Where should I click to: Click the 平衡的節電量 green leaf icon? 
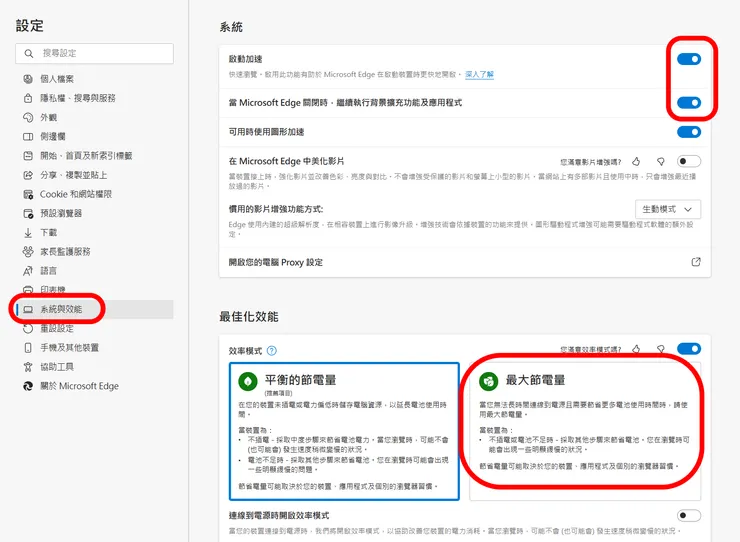pos(248,381)
